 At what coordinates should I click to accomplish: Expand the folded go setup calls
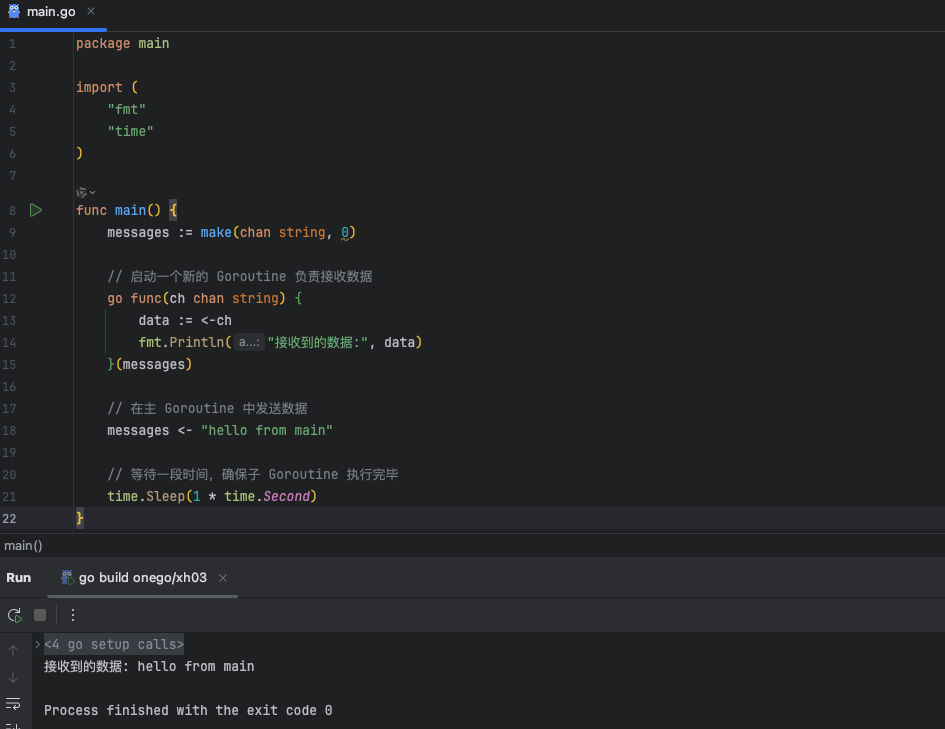pyautogui.click(x=37, y=645)
